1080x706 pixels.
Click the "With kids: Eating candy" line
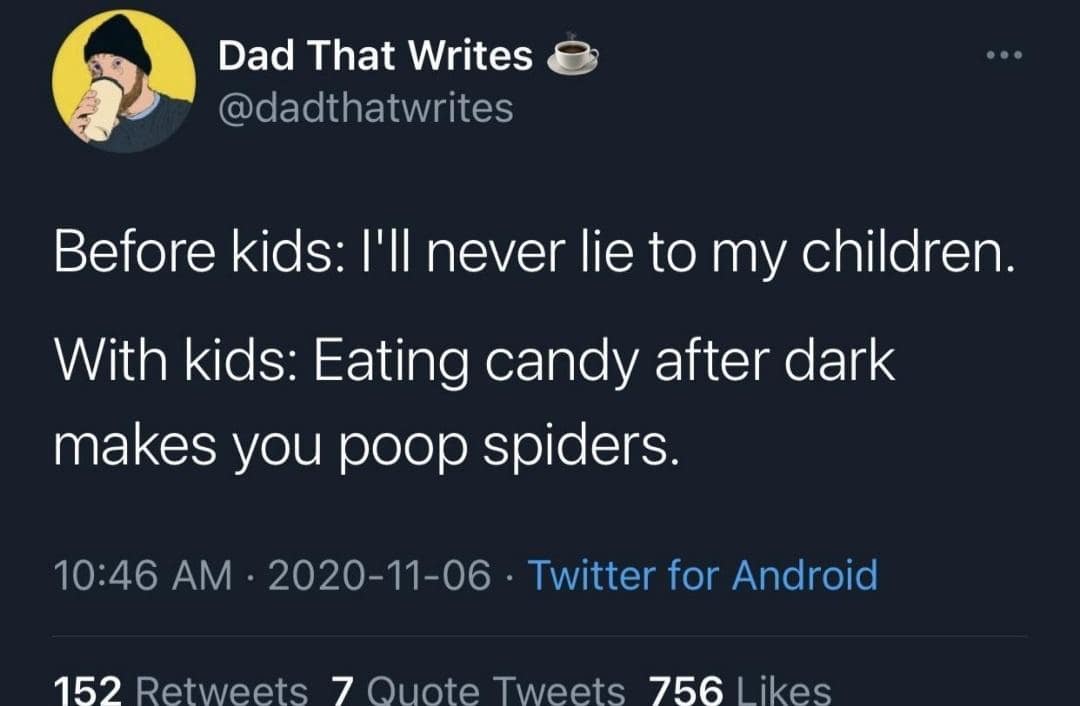point(473,361)
